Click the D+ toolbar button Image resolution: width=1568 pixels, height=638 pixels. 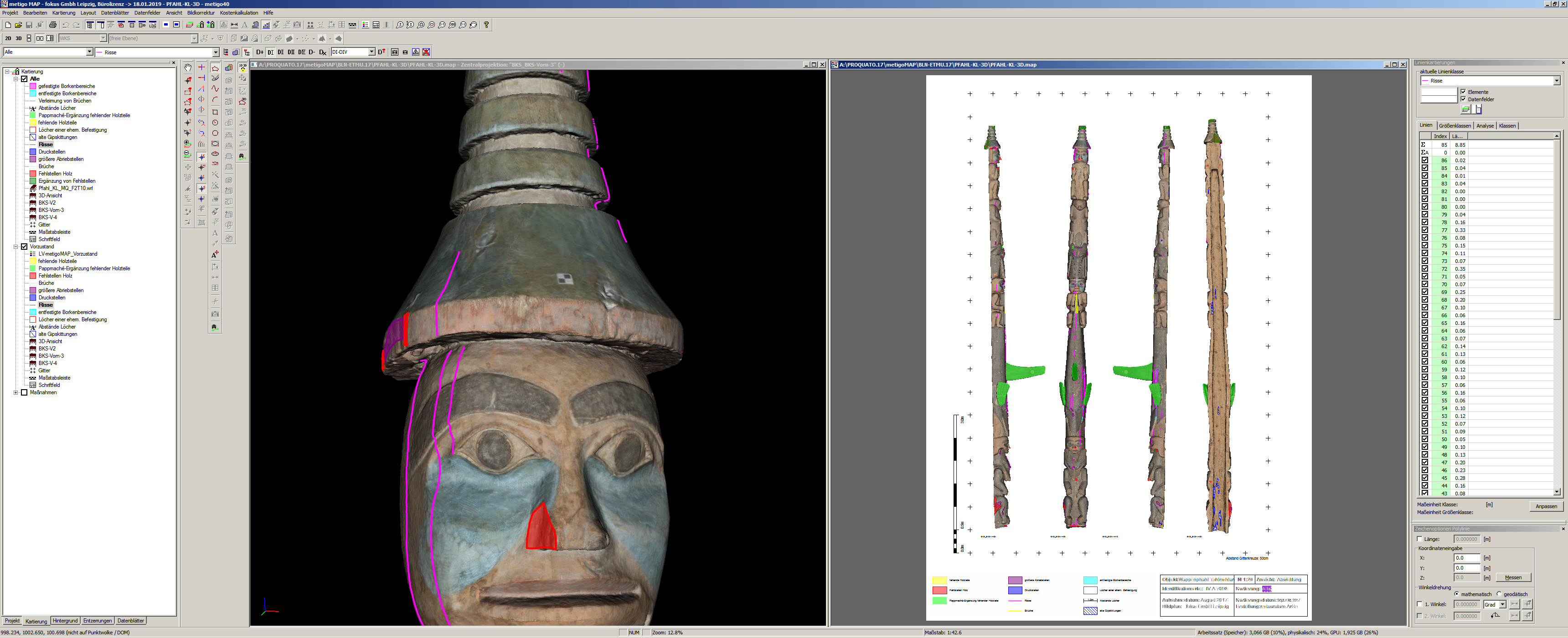coord(260,52)
